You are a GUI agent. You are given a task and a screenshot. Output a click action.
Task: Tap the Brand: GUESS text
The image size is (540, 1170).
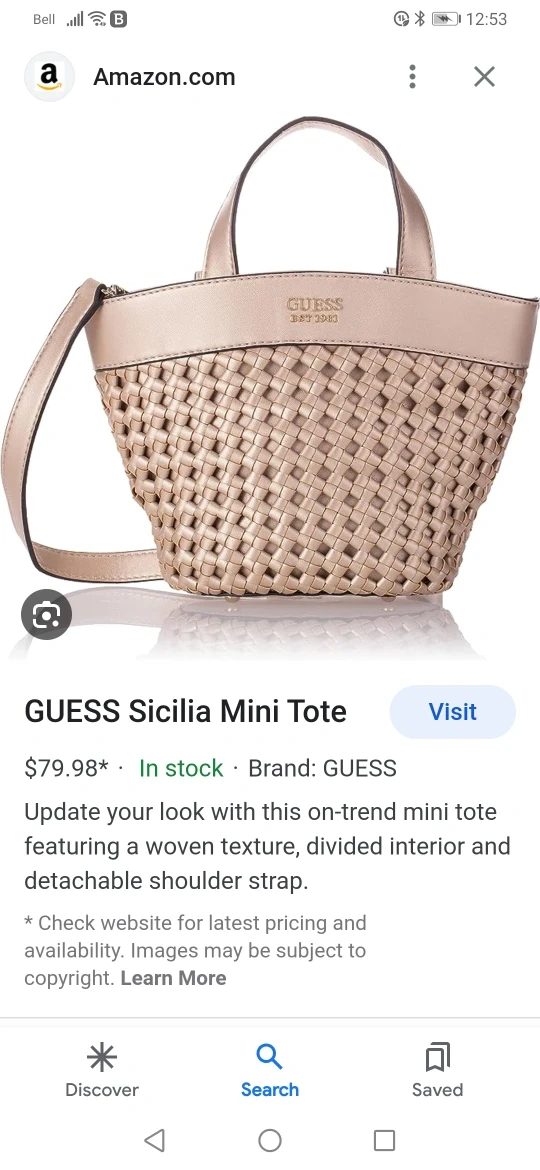(322, 769)
